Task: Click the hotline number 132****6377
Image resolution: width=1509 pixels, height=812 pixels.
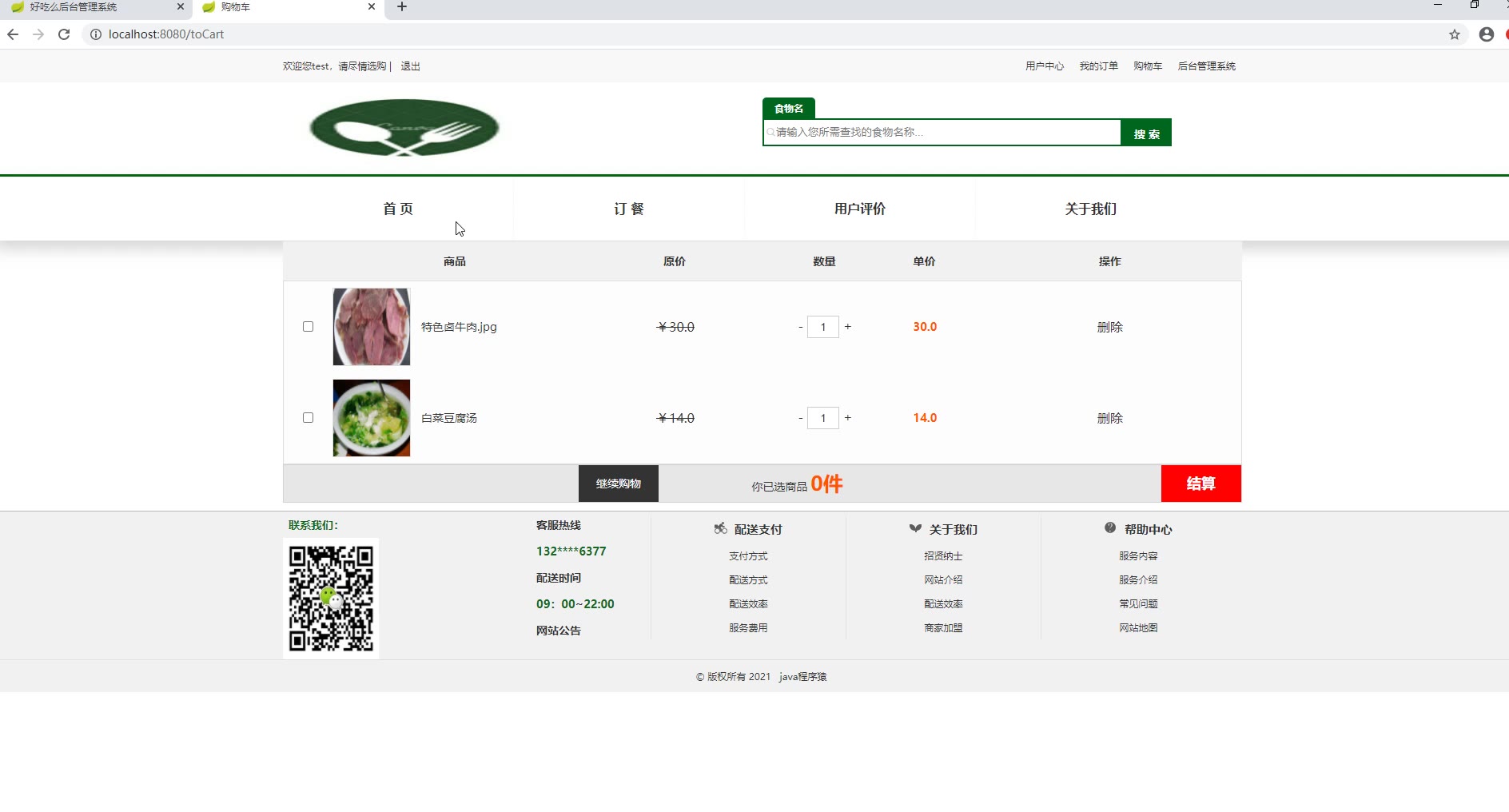Action: [571, 551]
